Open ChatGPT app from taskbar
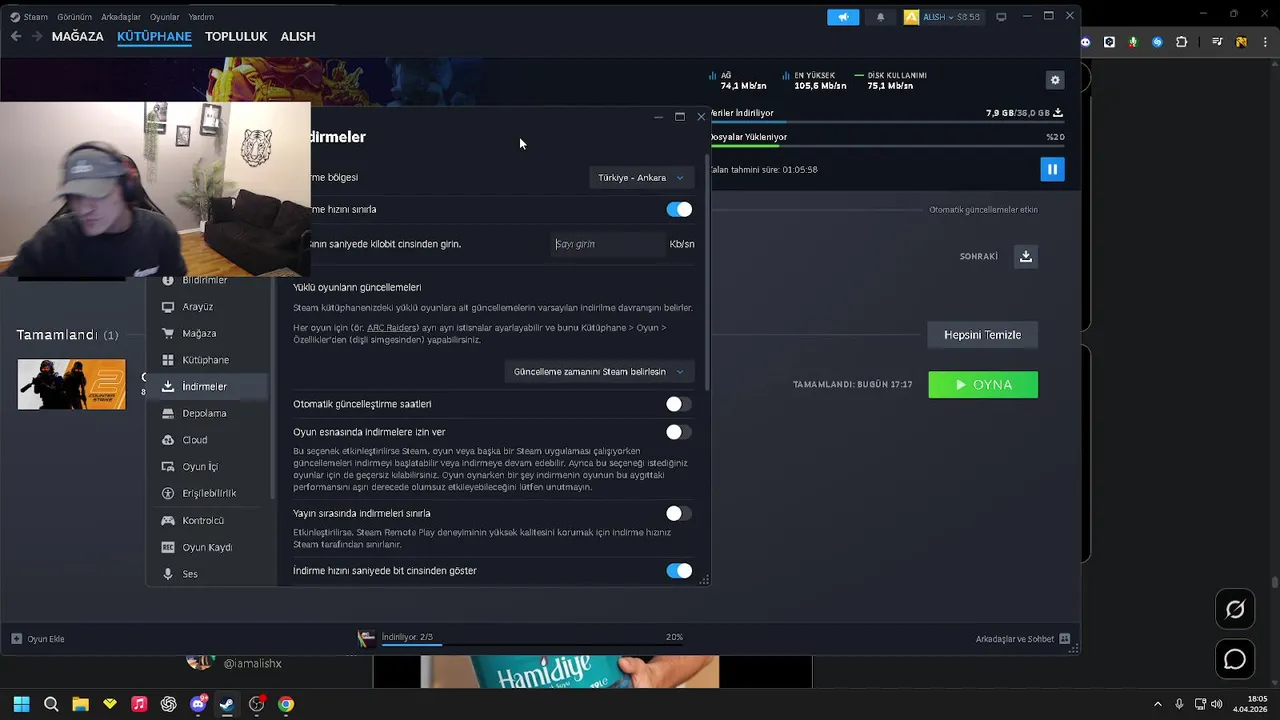This screenshot has height=720, width=1280. pyautogui.click(x=168, y=704)
